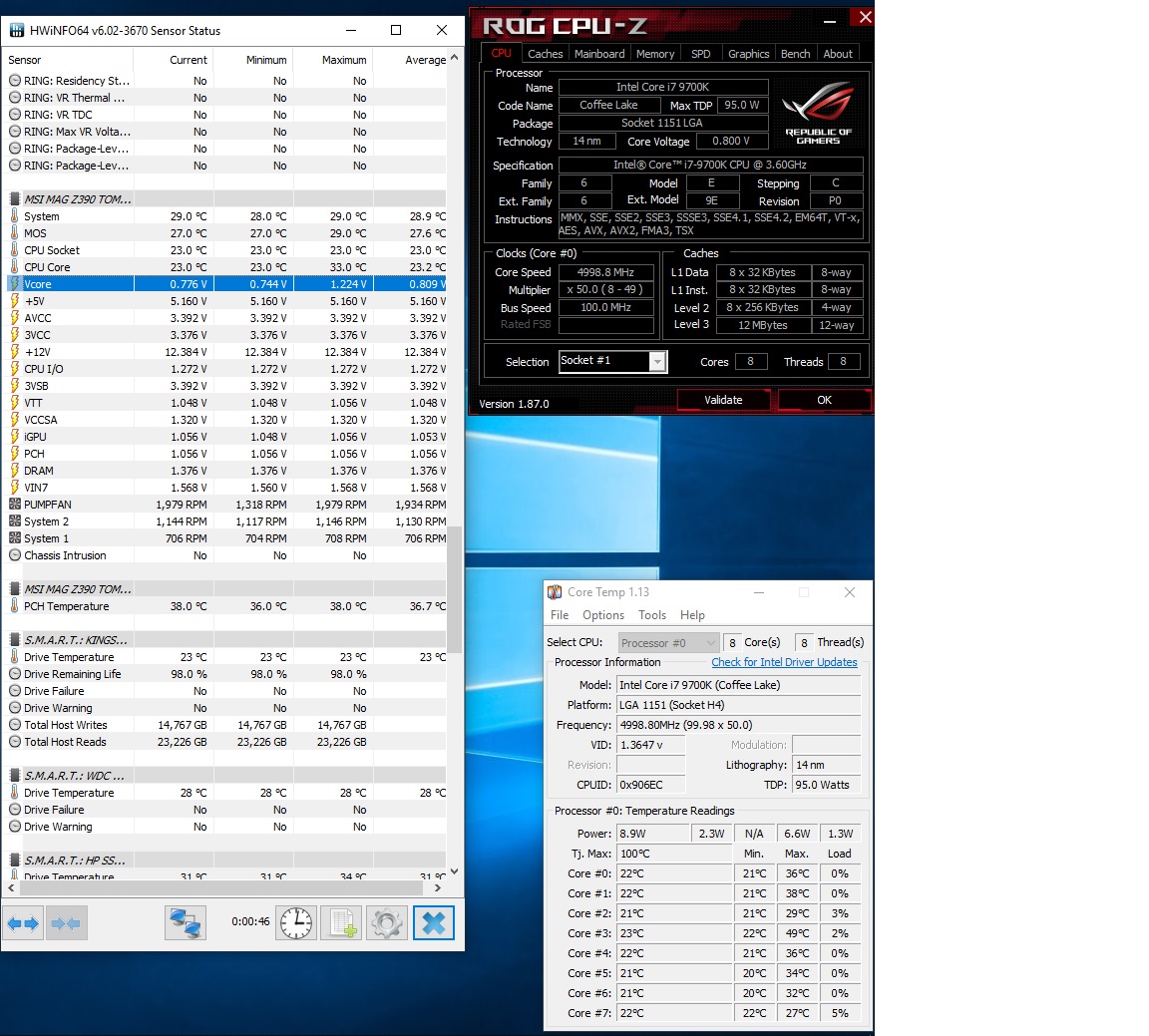Switch to the CPU-Z Mainboard tab

click(x=599, y=54)
